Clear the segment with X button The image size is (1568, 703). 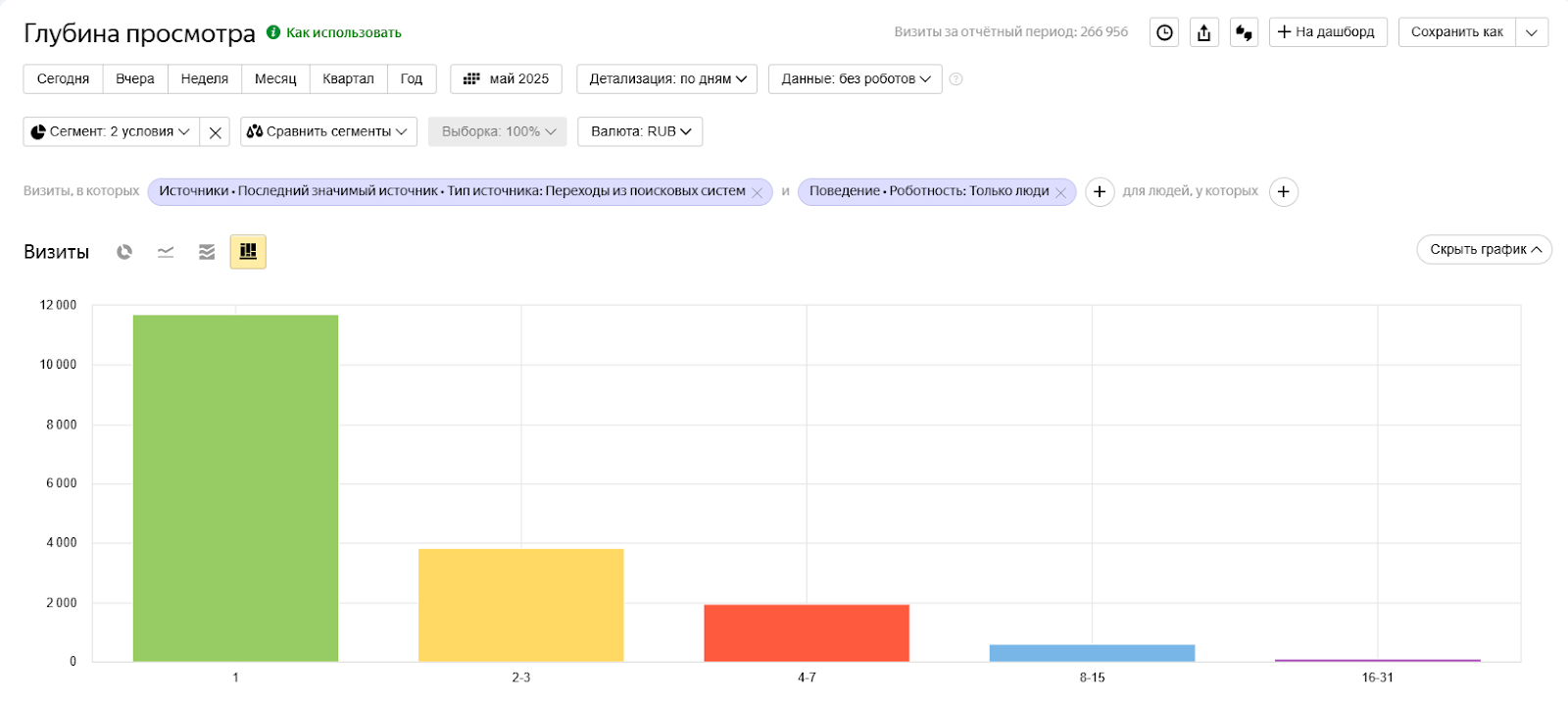(x=216, y=132)
